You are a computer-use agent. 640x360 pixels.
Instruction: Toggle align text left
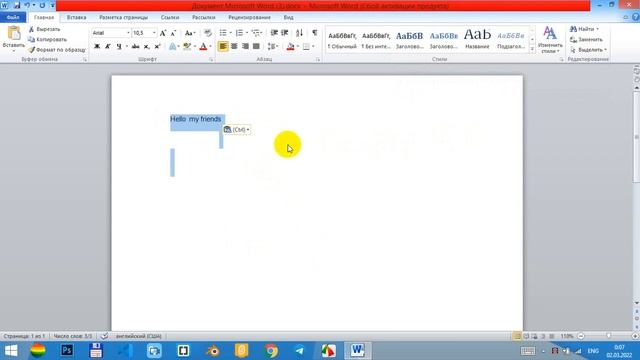(x=223, y=47)
